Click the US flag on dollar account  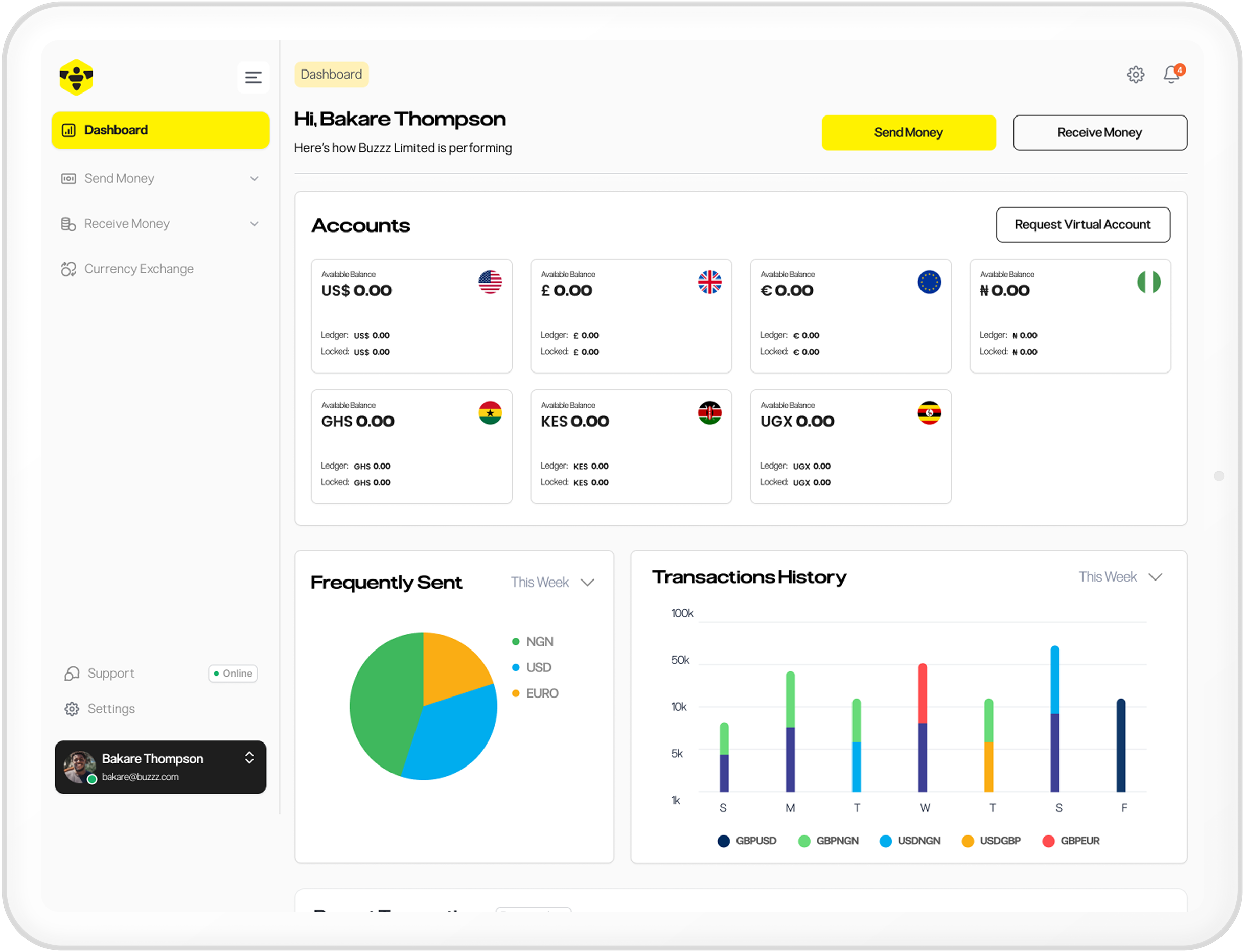490,282
